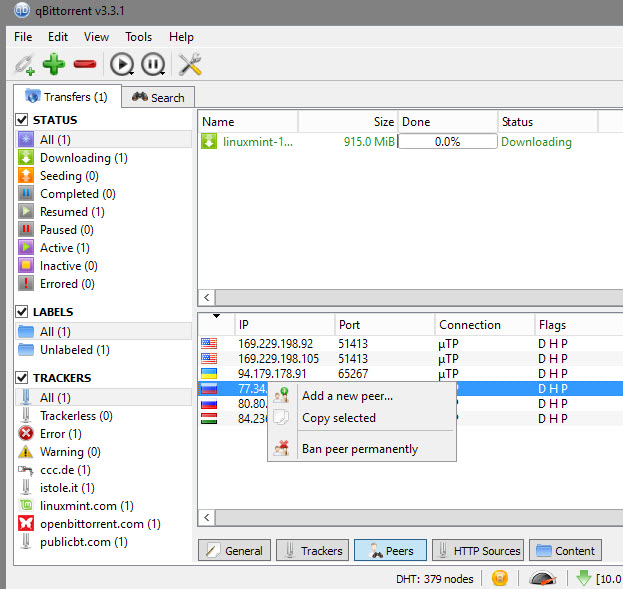
Task: Select All (1) under STATUS
Action: point(103,140)
